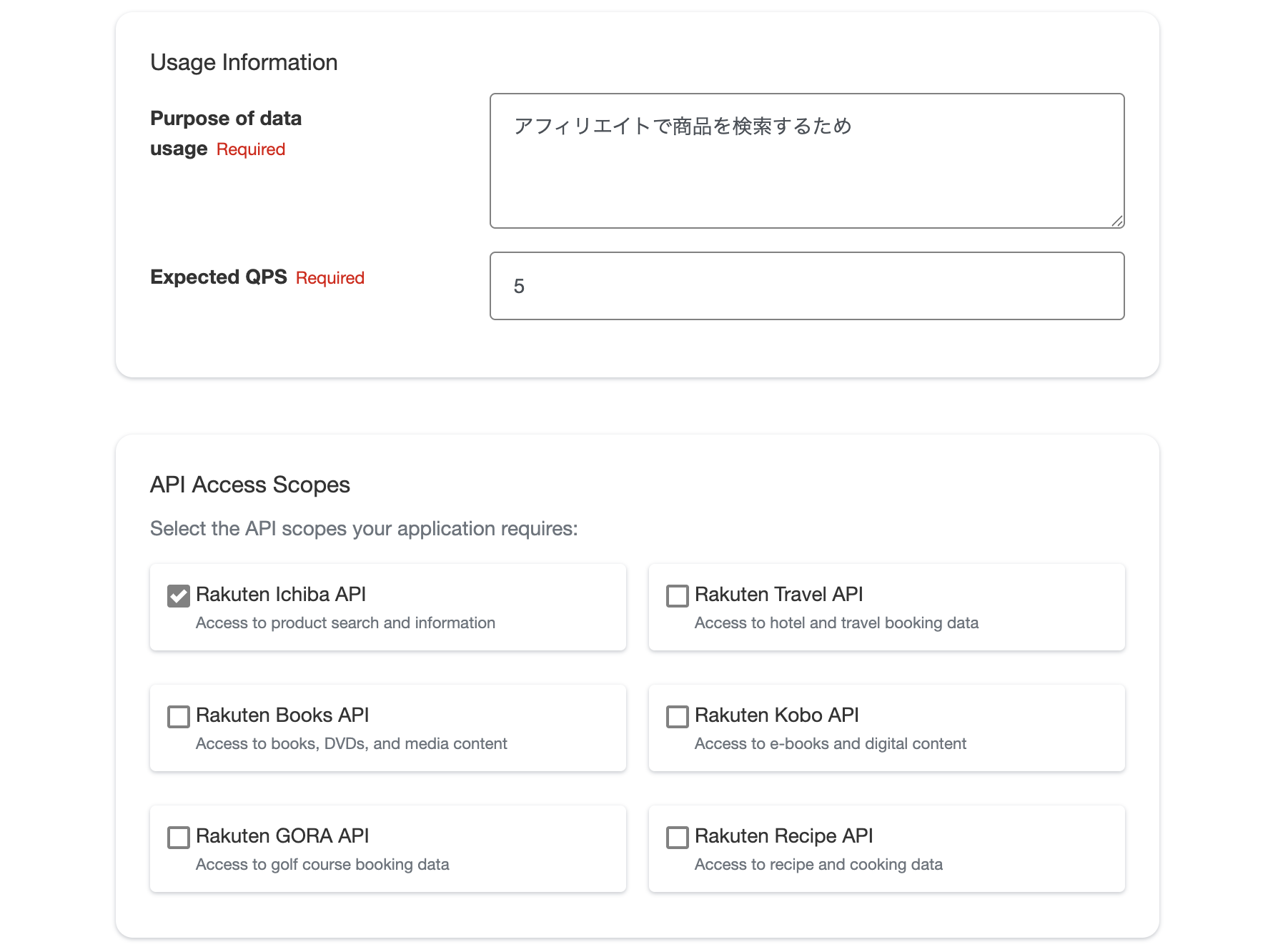1288x952 pixels.
Task: Click the "Rakuten Kobo API" label text
Action: [x=776, y=715]
